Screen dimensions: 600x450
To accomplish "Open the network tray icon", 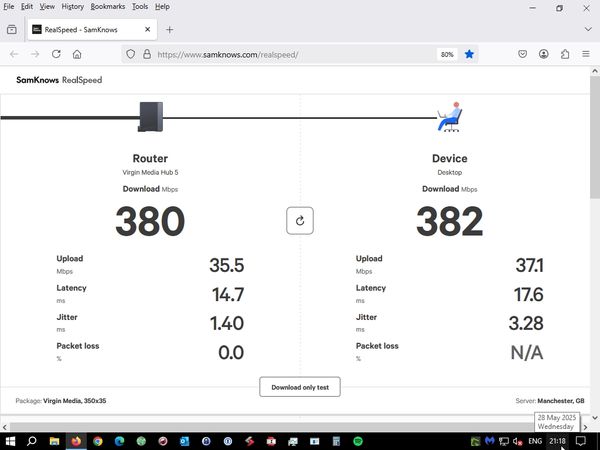I will pos(504,441).
